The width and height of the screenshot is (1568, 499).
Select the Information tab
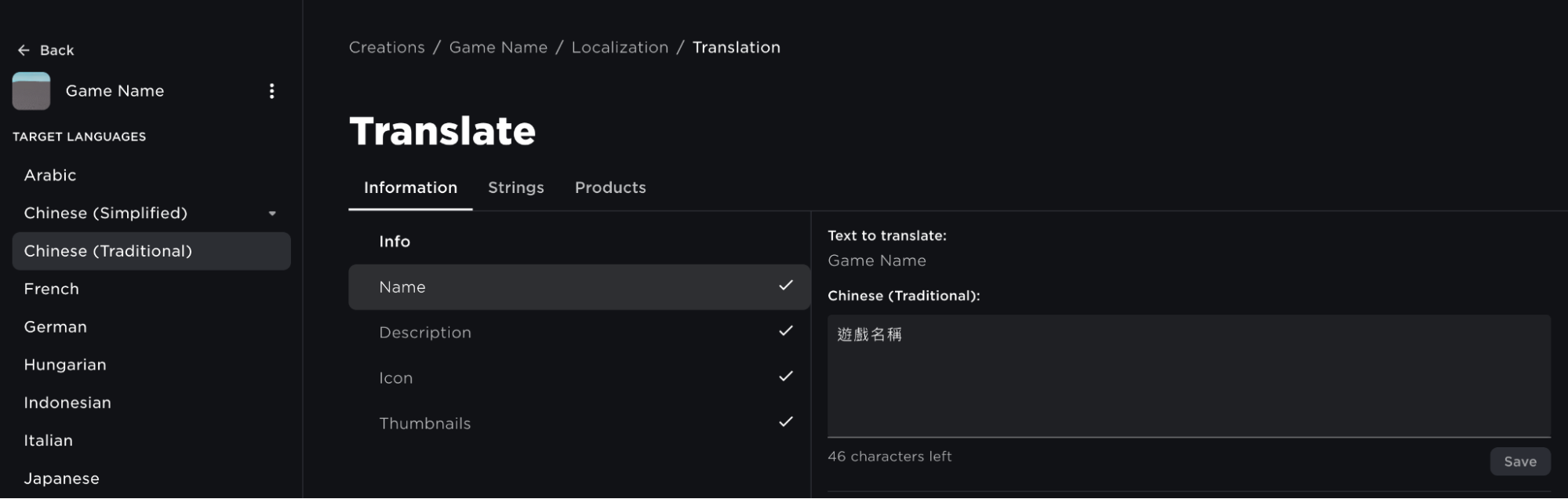pos(410,188)
